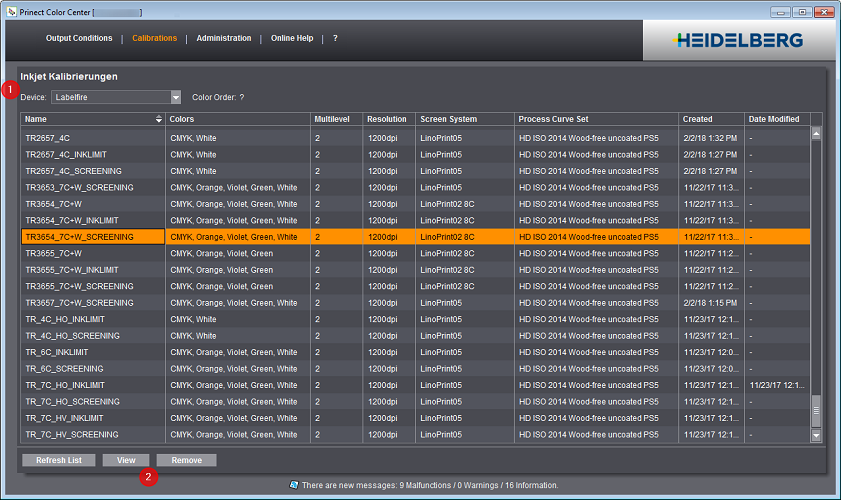This screenshot has height=500, width=841.
Task: Click the Remove button
Action: 187,460
